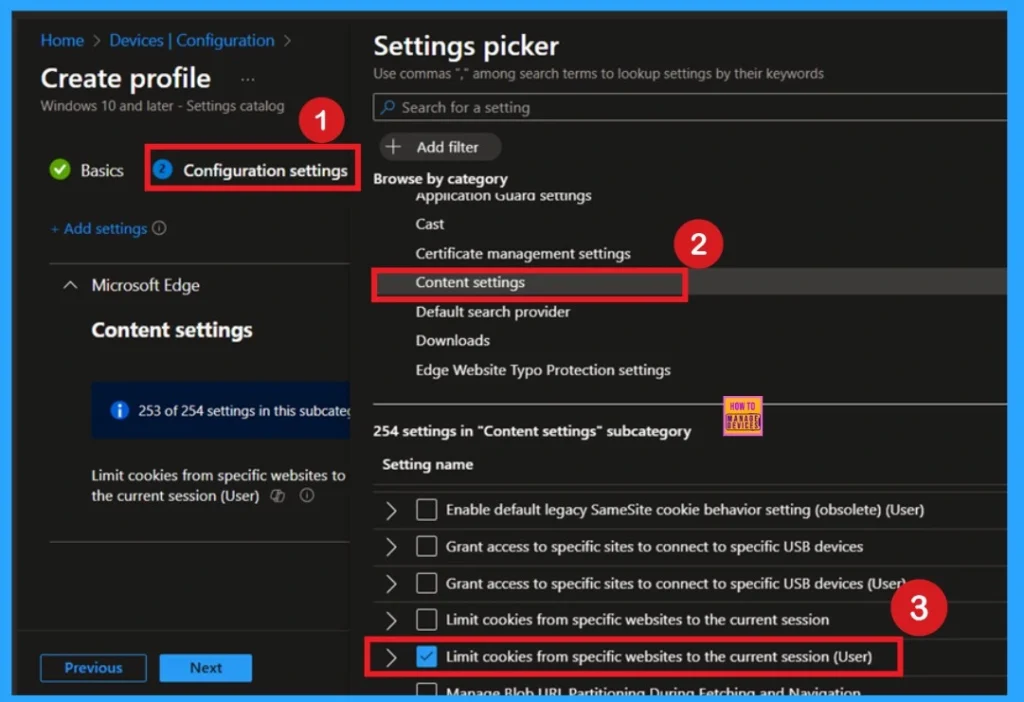Click the info icon beside Limit cookies (User) setting
Screen dimensions: 1024x702
[x=306, y=496]
